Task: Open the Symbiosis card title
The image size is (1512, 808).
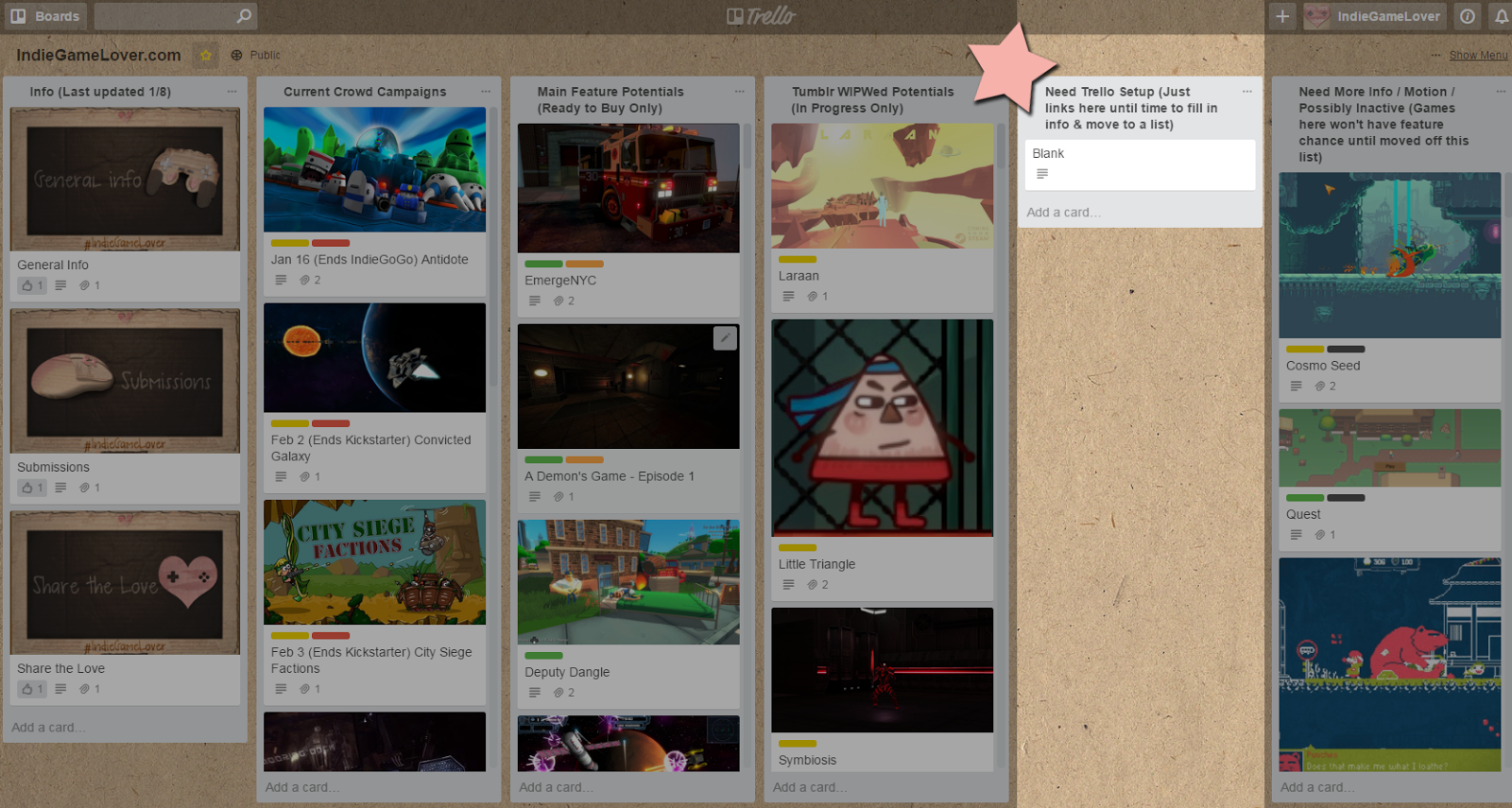Action: (807, 760)
